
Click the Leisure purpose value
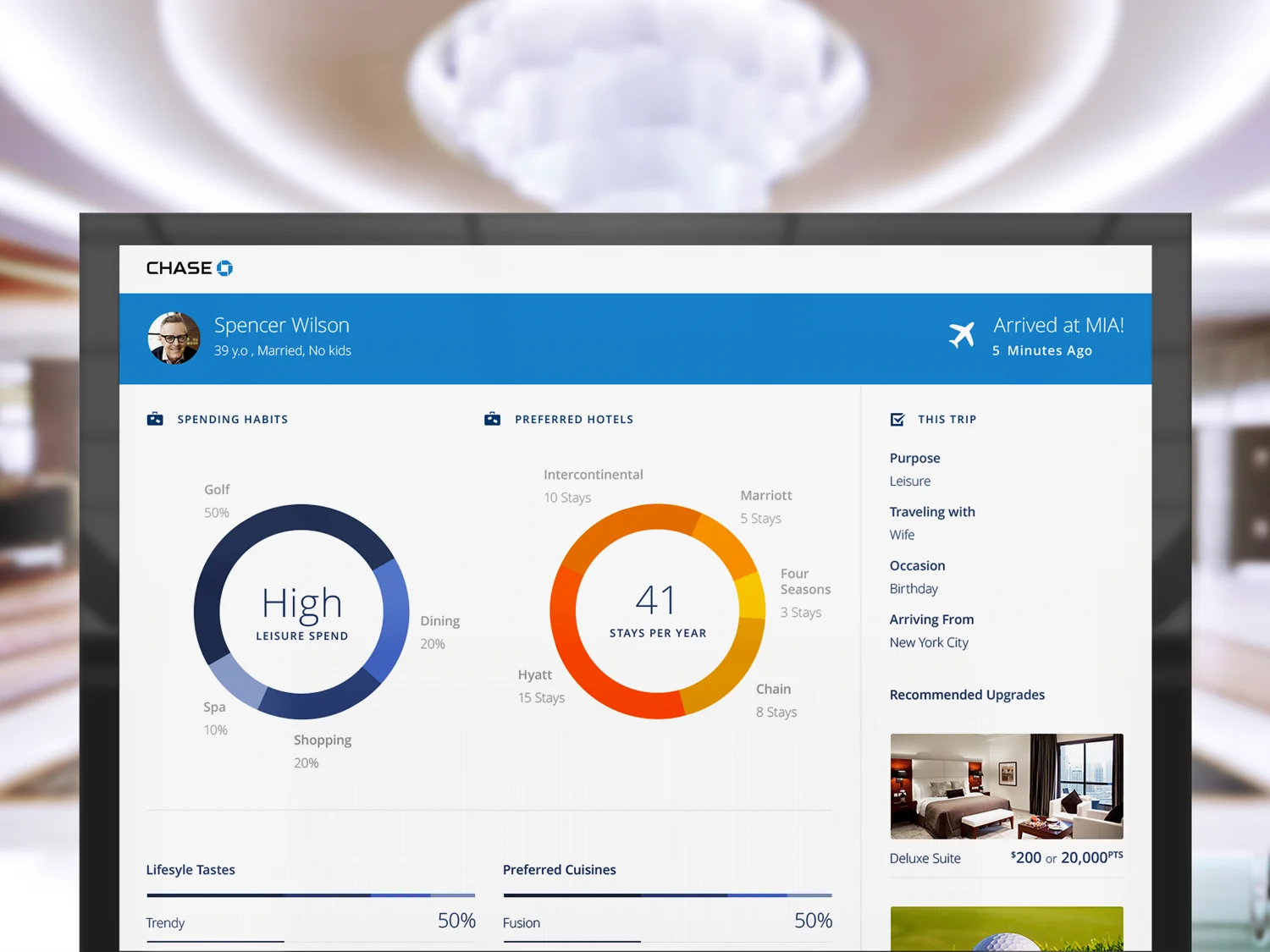pyautogui.click(x=910, y=481)
